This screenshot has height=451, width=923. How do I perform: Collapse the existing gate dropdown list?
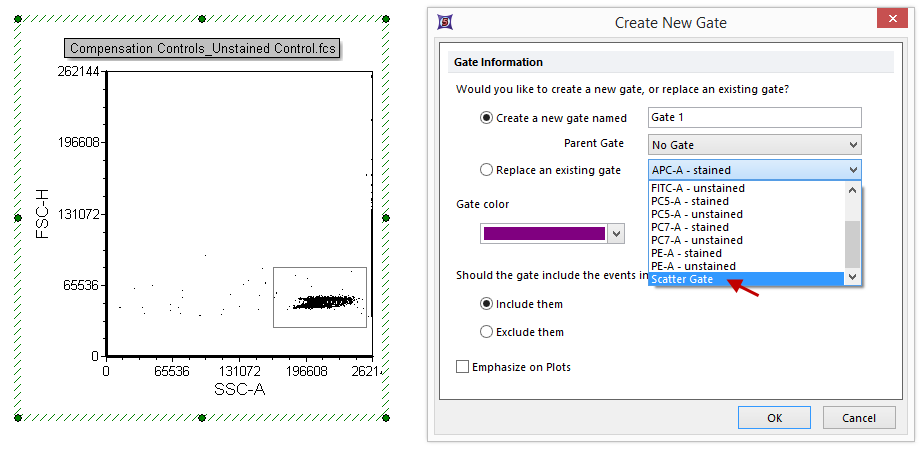(852, 171)
